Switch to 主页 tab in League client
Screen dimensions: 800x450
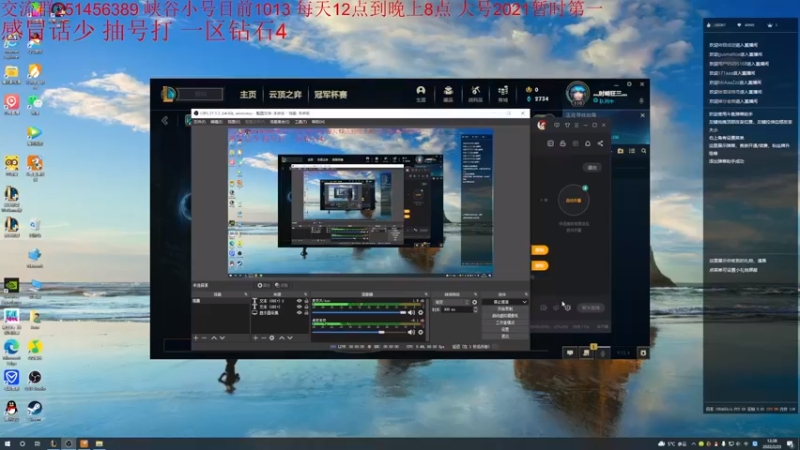(x=248, y=94)
